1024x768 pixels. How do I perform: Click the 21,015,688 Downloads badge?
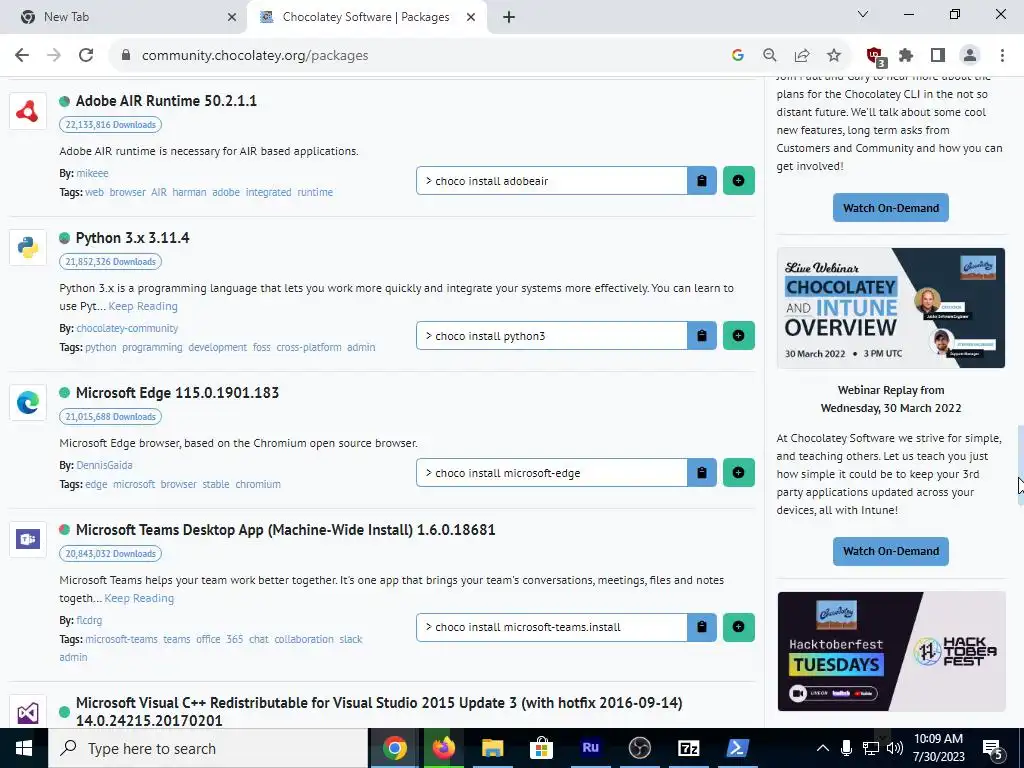110,417
